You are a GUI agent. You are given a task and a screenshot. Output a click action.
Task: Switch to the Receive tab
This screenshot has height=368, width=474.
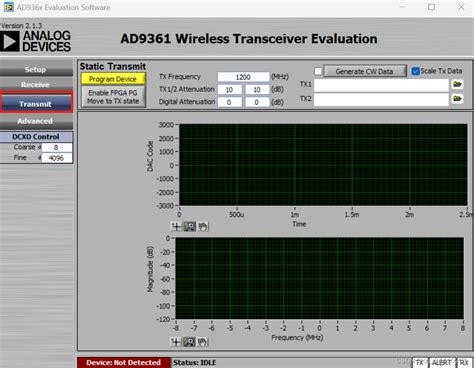(x=36, y=85)
